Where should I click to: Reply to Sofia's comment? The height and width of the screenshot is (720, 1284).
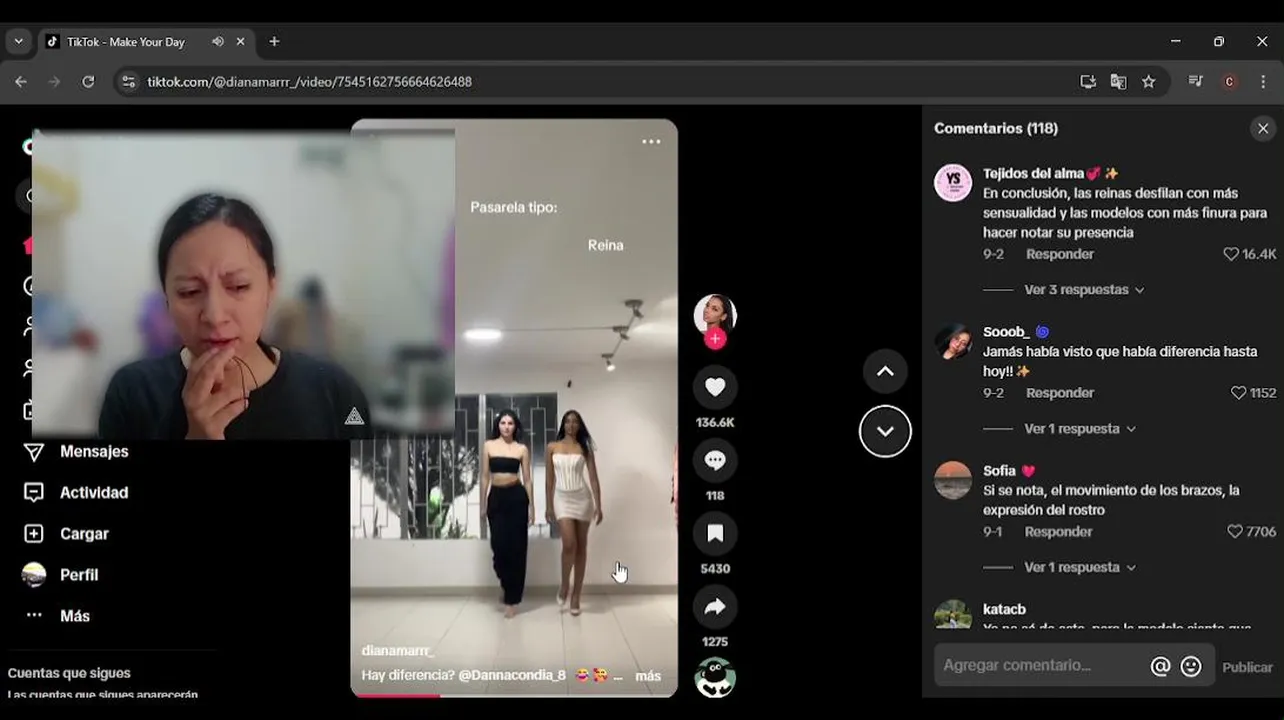point(1058,532)
